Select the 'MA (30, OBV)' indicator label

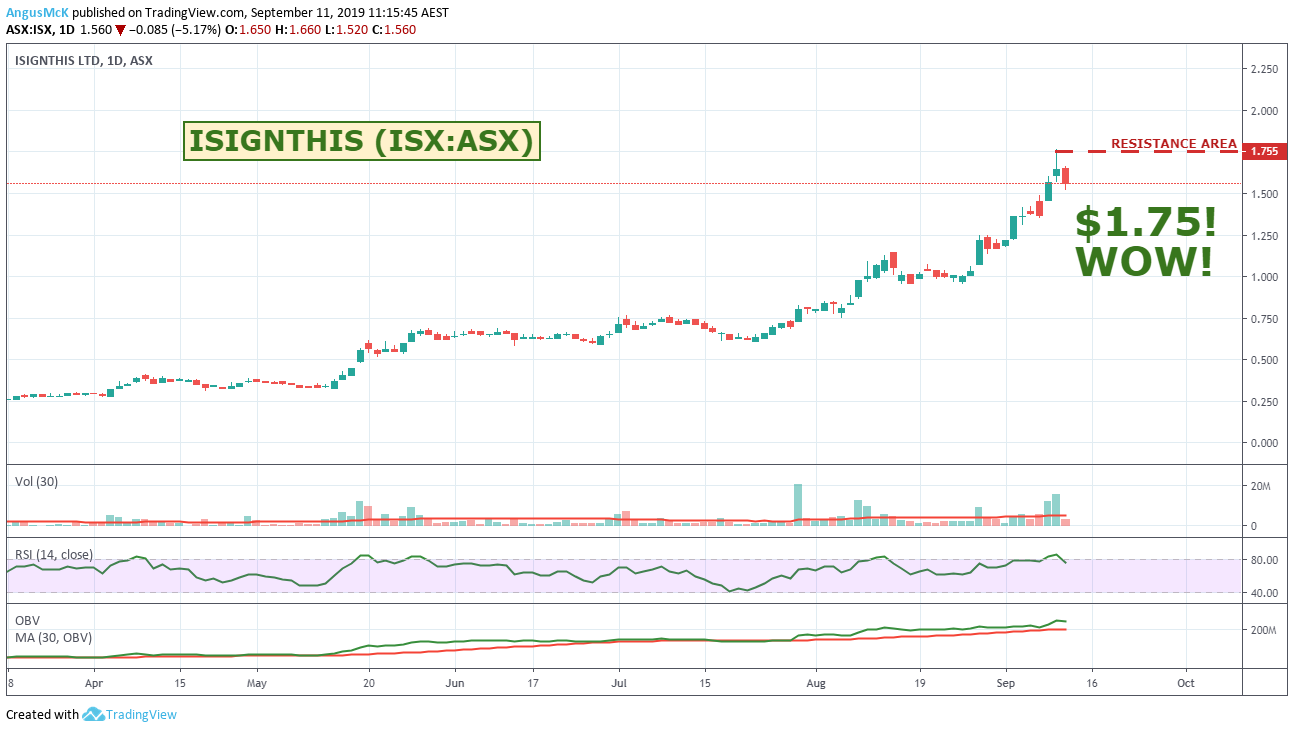pyautogui.click(x=54, y=637)
